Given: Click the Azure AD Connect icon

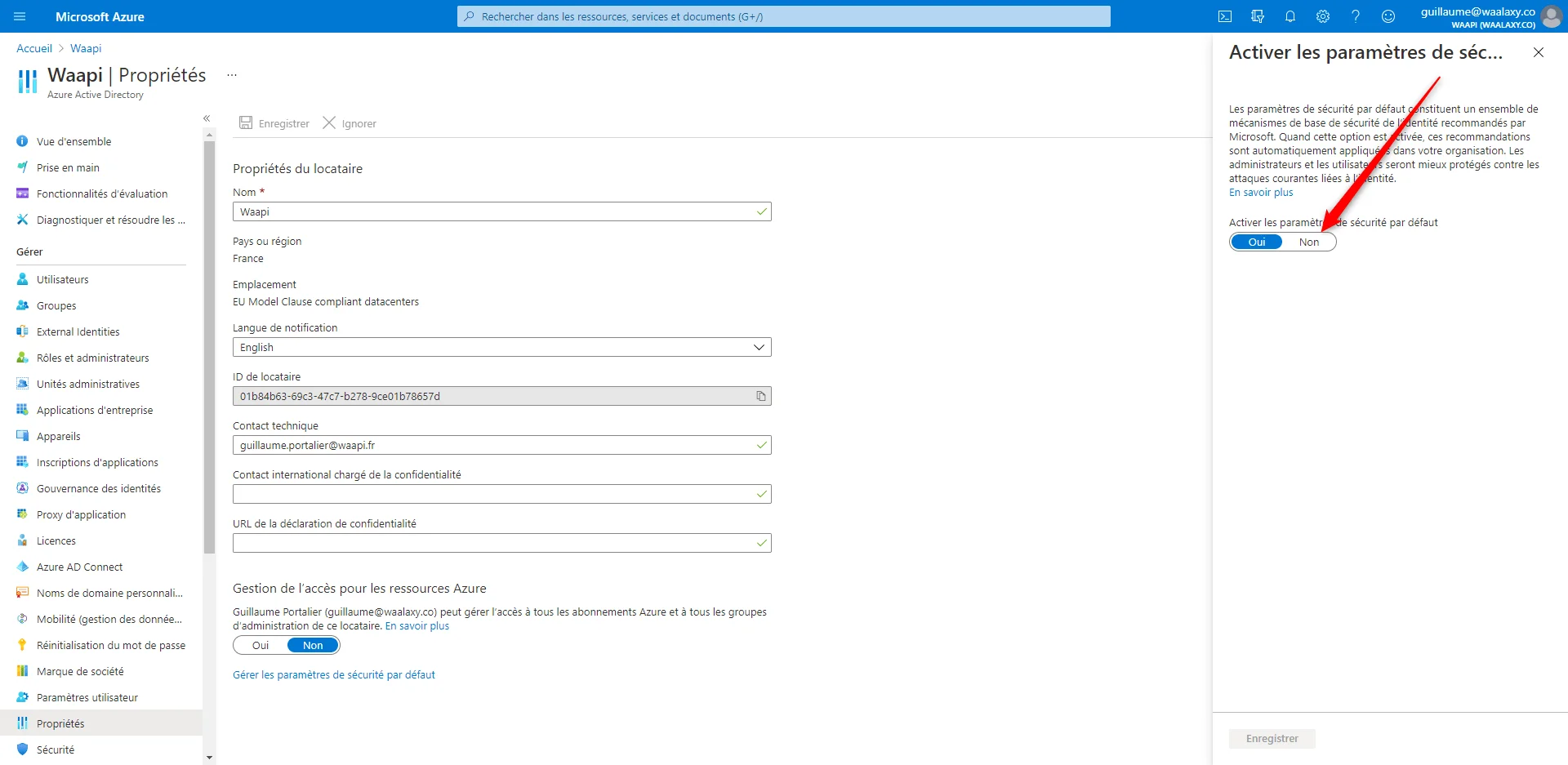Looking at the screenshot, I should [x=22, y=567].
